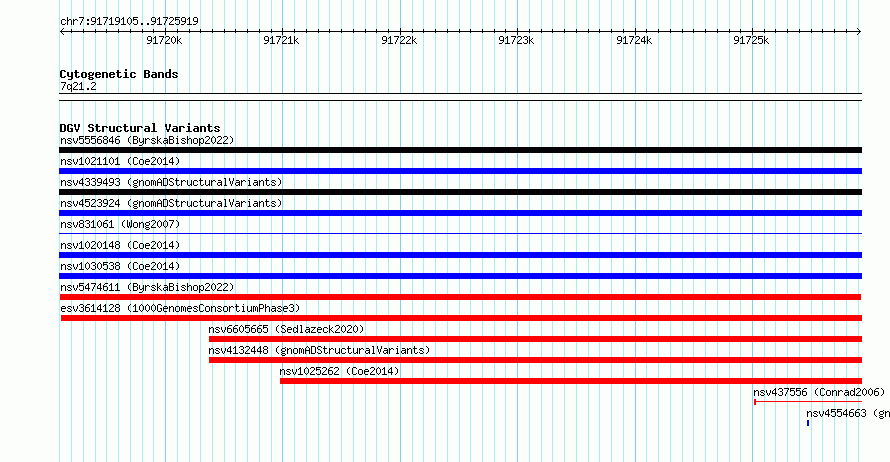
Task: Select the nsv437556 (Conrad2006) label
Action: pyautogui.click(x=819, y=392)
